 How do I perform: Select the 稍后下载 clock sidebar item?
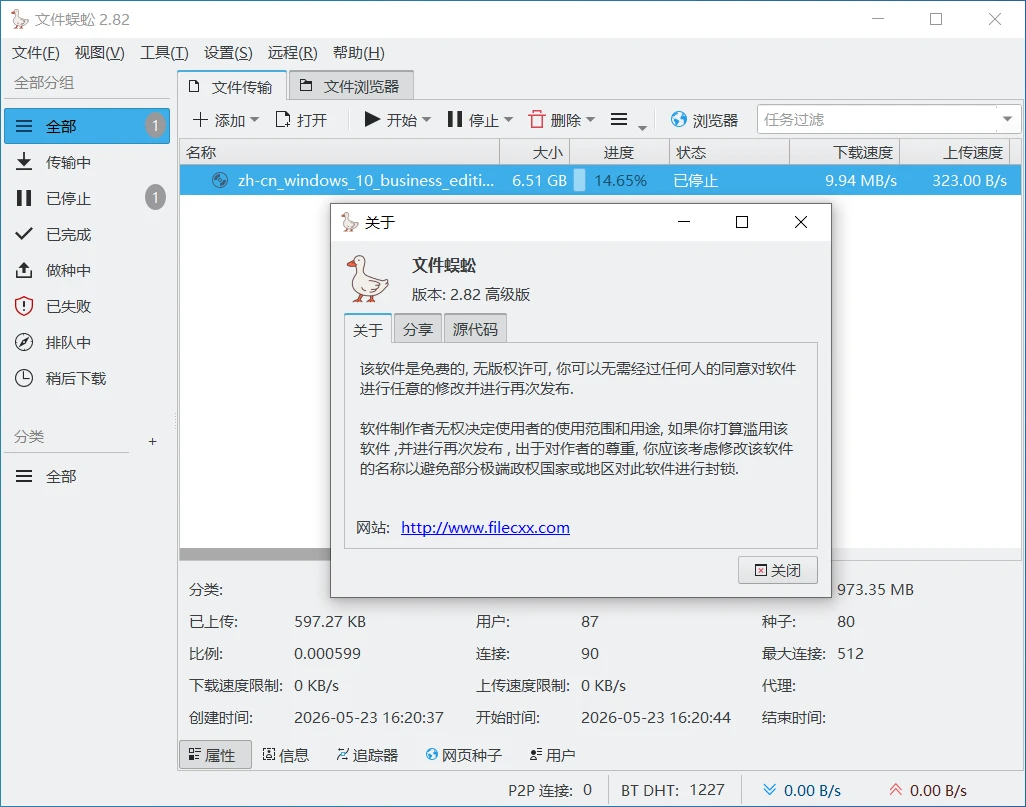(x=87, y=378)
